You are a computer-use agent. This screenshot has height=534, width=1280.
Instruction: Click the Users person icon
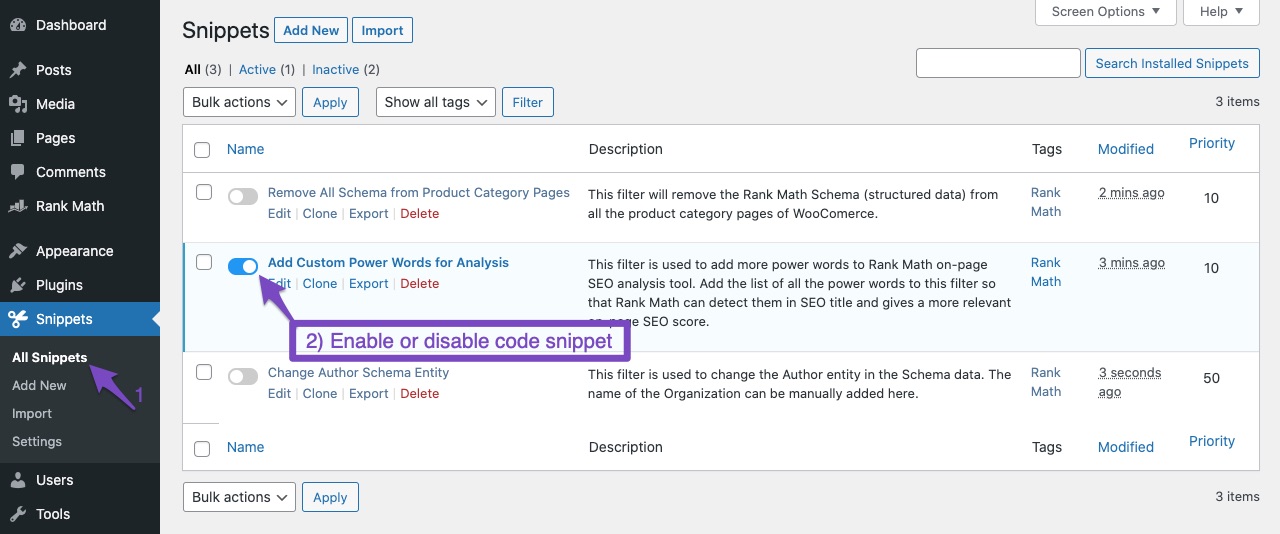click(18, 480)
